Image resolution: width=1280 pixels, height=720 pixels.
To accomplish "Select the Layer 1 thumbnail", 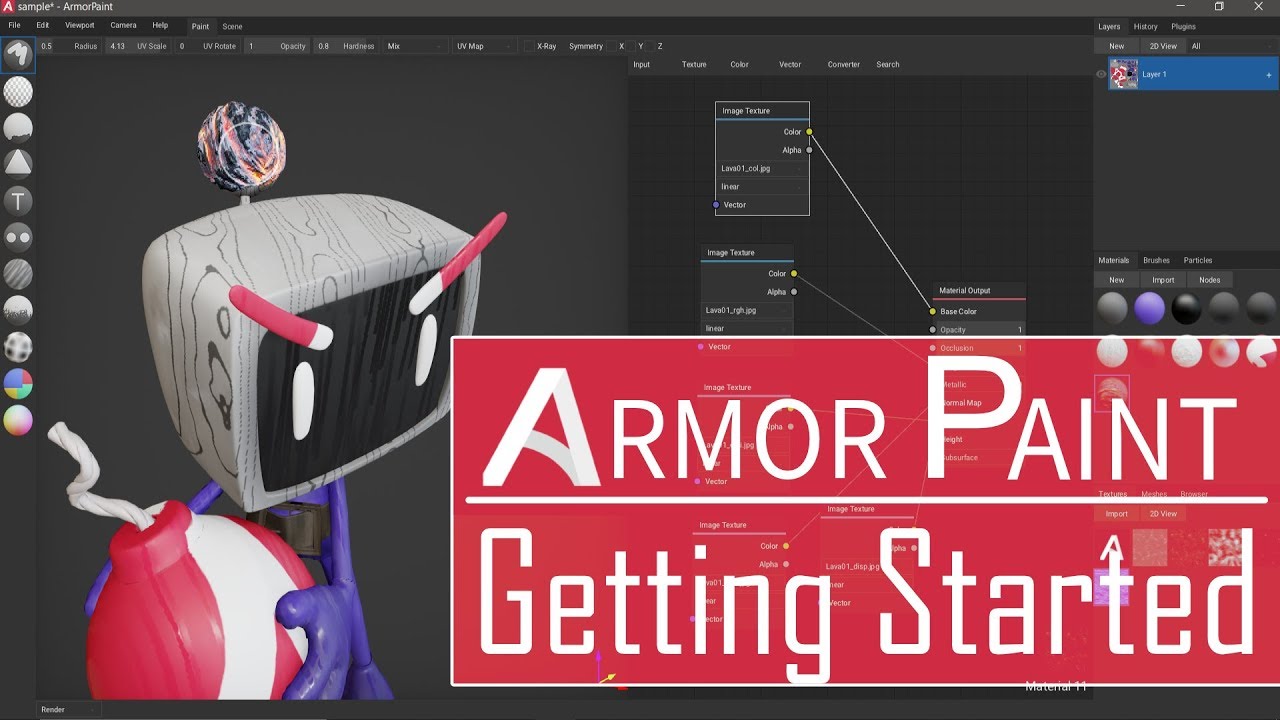I will pyautogui.click(x=1124, y=74).
